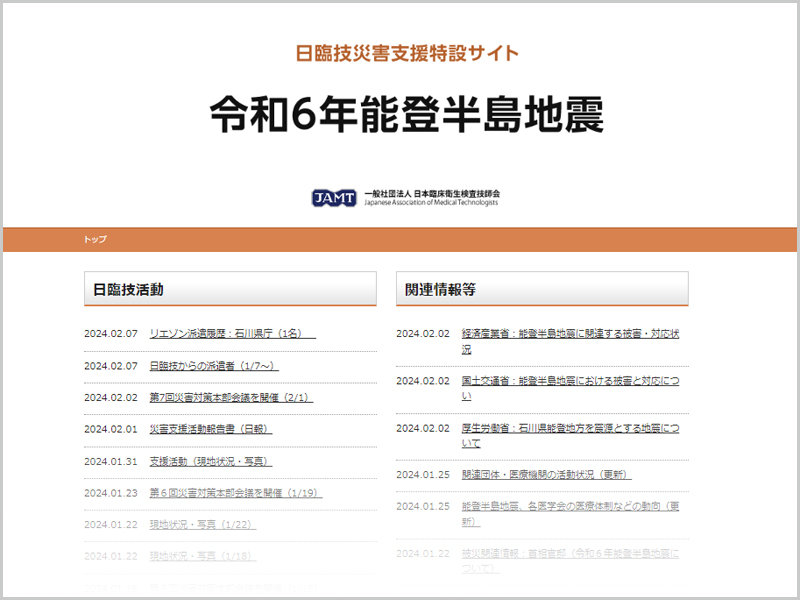Click the JAMT logo icon
The height and width of the screenshot is (600, 800).
[x=333, y=197]
